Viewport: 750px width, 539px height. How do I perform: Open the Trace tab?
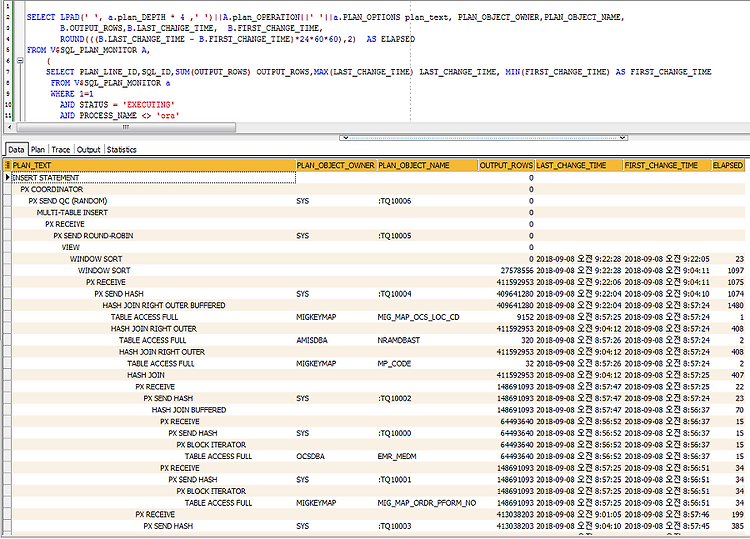click(61, 150)
